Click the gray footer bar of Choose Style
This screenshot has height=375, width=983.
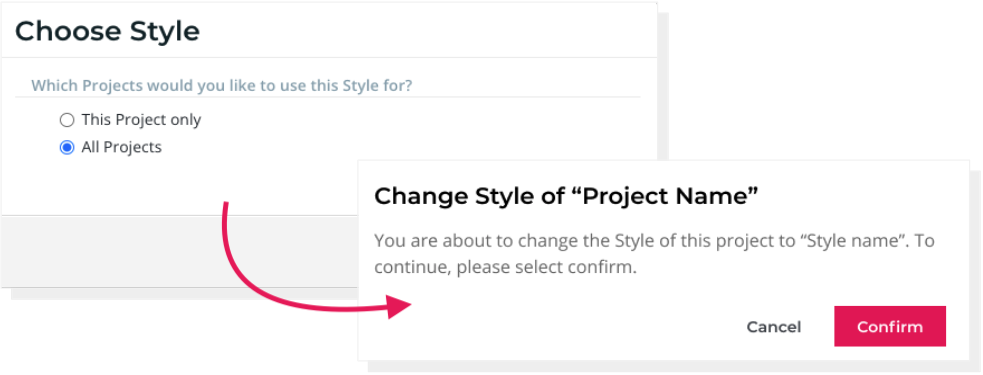pos(180,251)
